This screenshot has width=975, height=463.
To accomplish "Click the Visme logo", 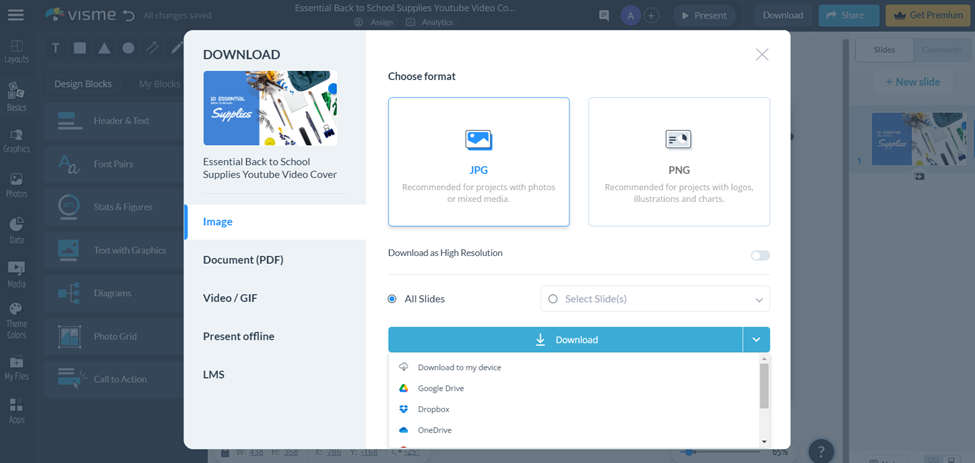I will 81,15.
